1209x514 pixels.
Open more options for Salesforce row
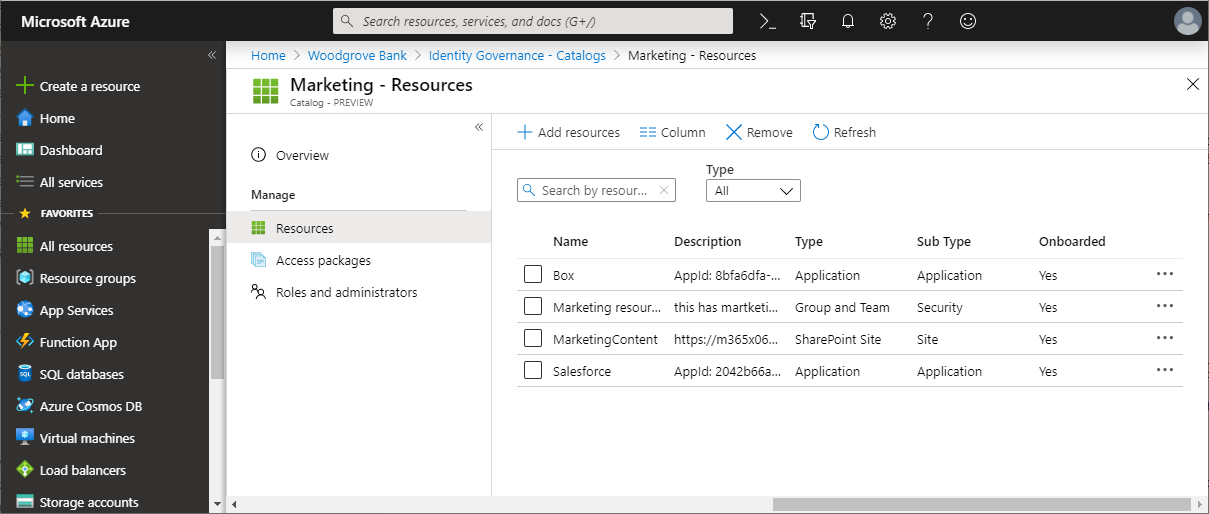coord(1164,370)
